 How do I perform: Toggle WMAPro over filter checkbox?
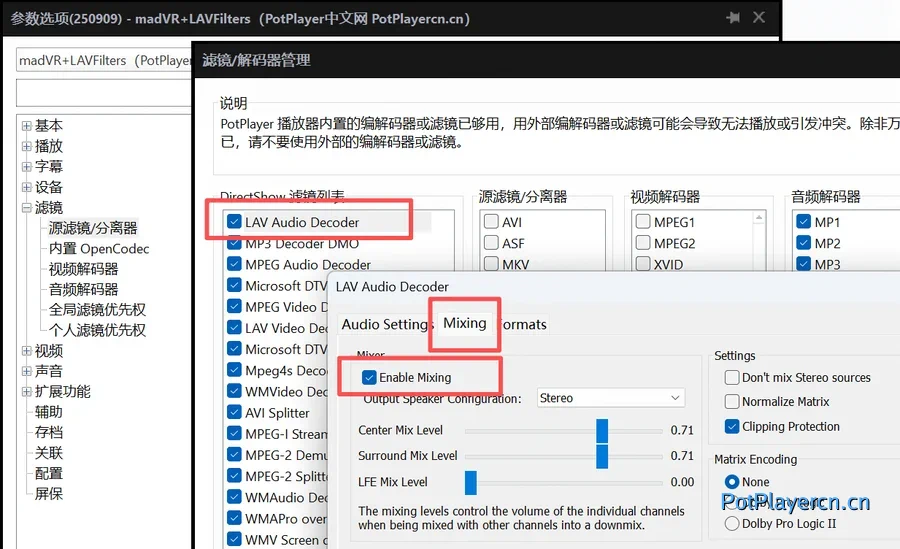234,518
